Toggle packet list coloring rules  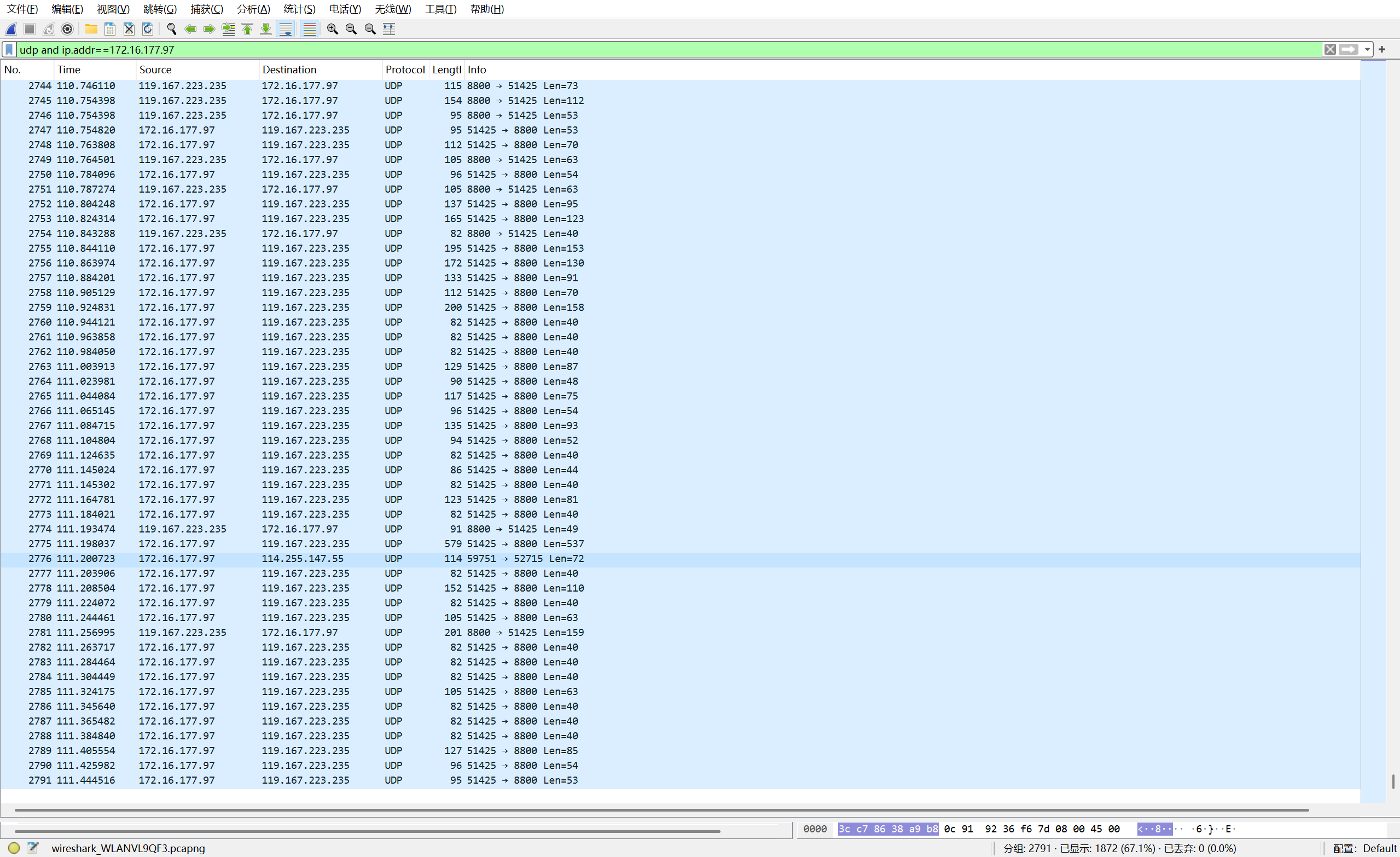[309, 29]
